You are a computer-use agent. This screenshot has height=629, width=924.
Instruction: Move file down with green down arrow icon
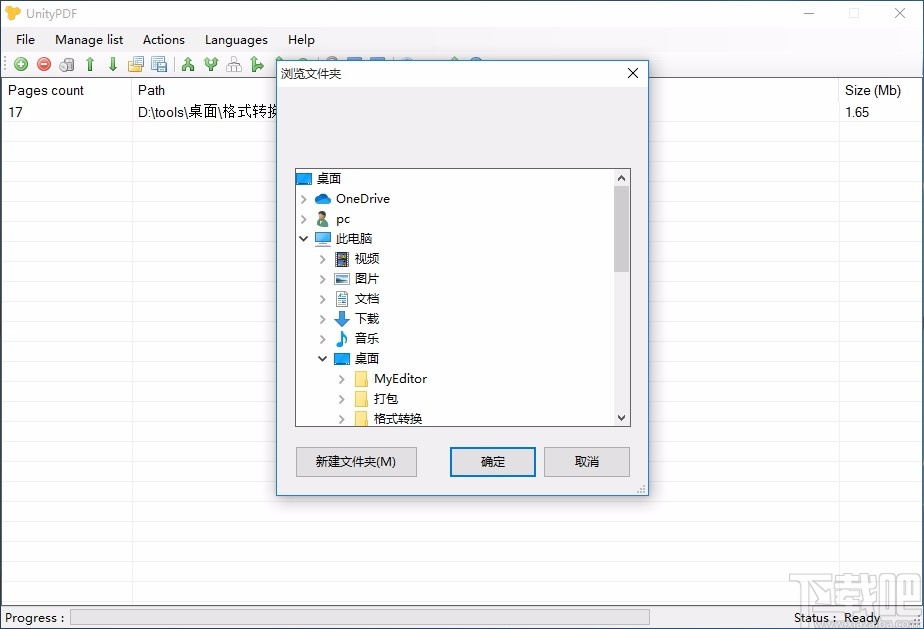(x=112, y=63)
